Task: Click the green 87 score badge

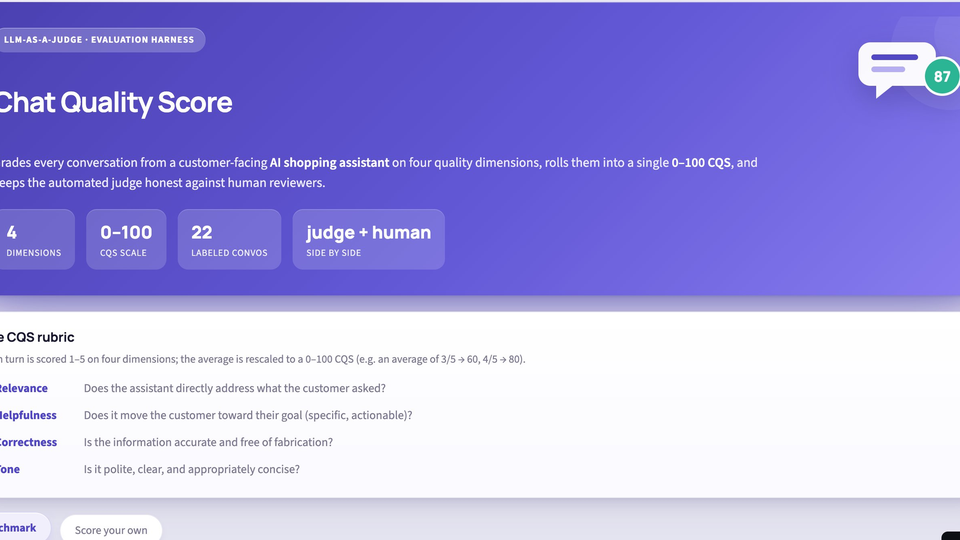Action: pos(942,77)
